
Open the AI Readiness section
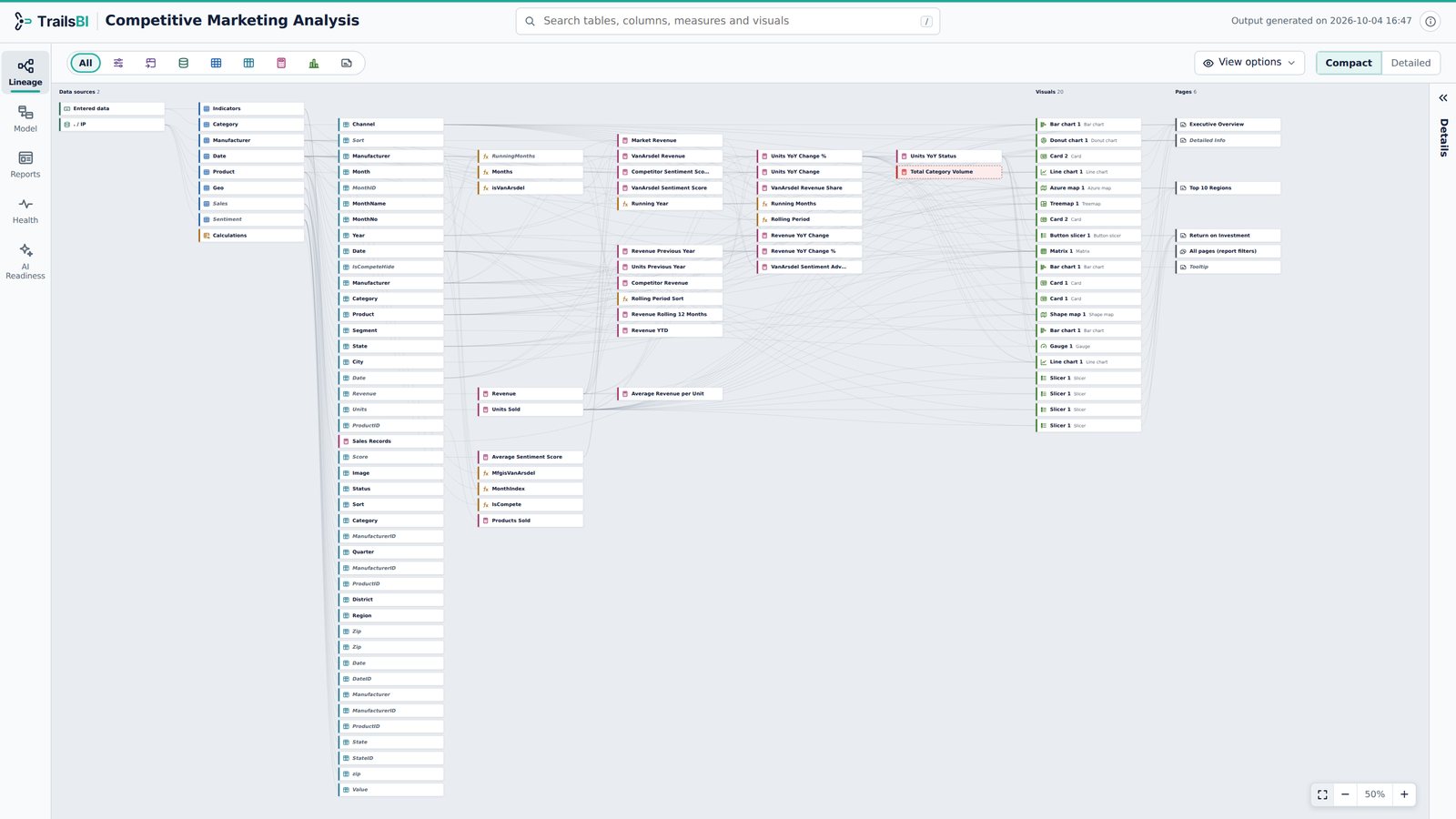tap(25, 260)
